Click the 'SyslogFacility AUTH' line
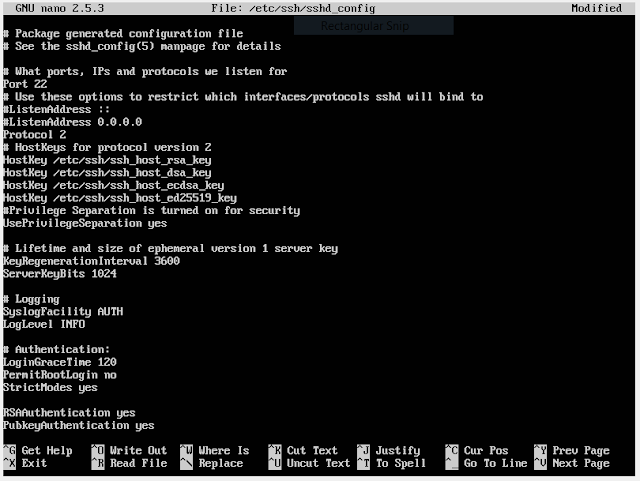Screen dimensions: 640x481 click(x=63, y=312)
